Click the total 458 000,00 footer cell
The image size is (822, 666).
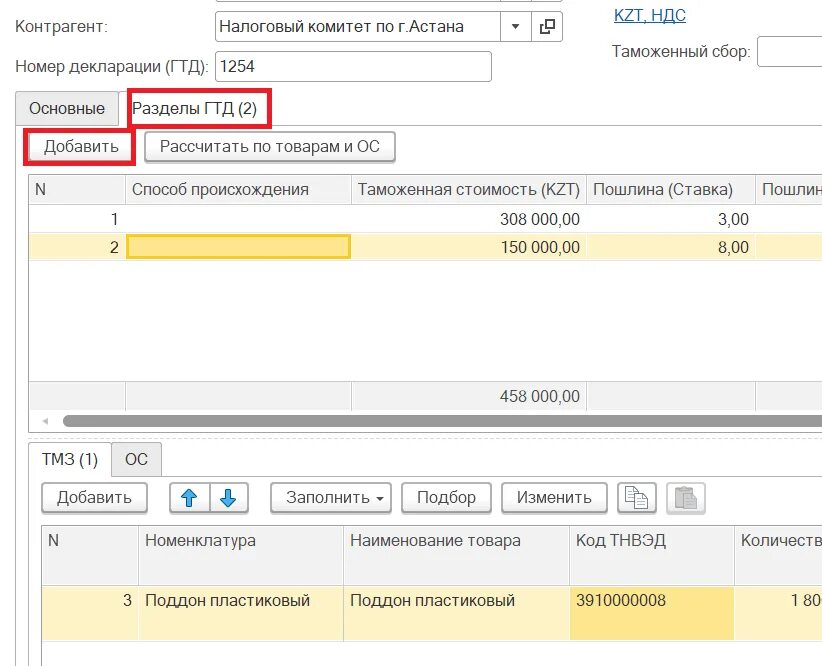coord(469,396)
